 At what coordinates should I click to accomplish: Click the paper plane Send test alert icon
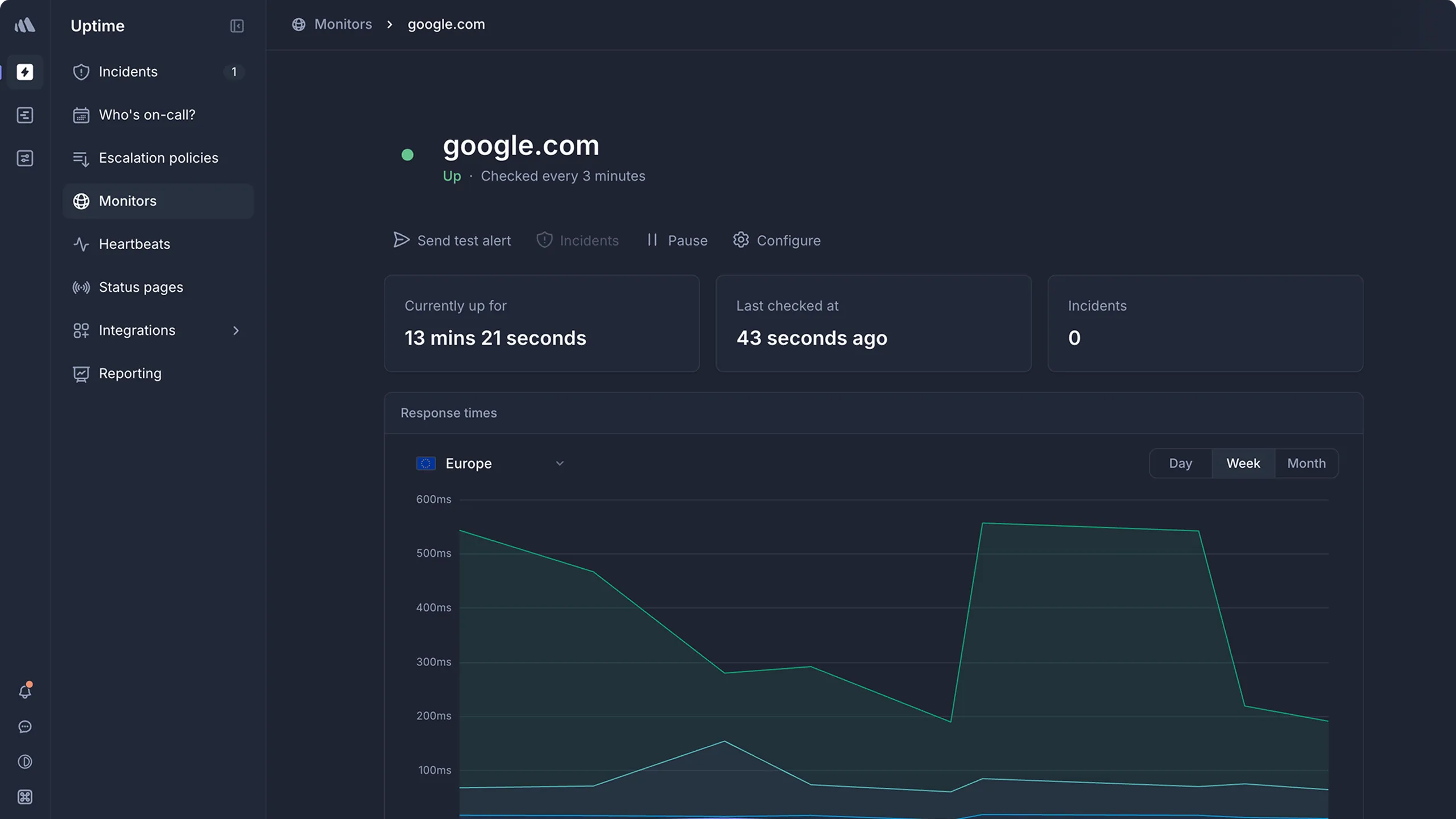point(402,240)
